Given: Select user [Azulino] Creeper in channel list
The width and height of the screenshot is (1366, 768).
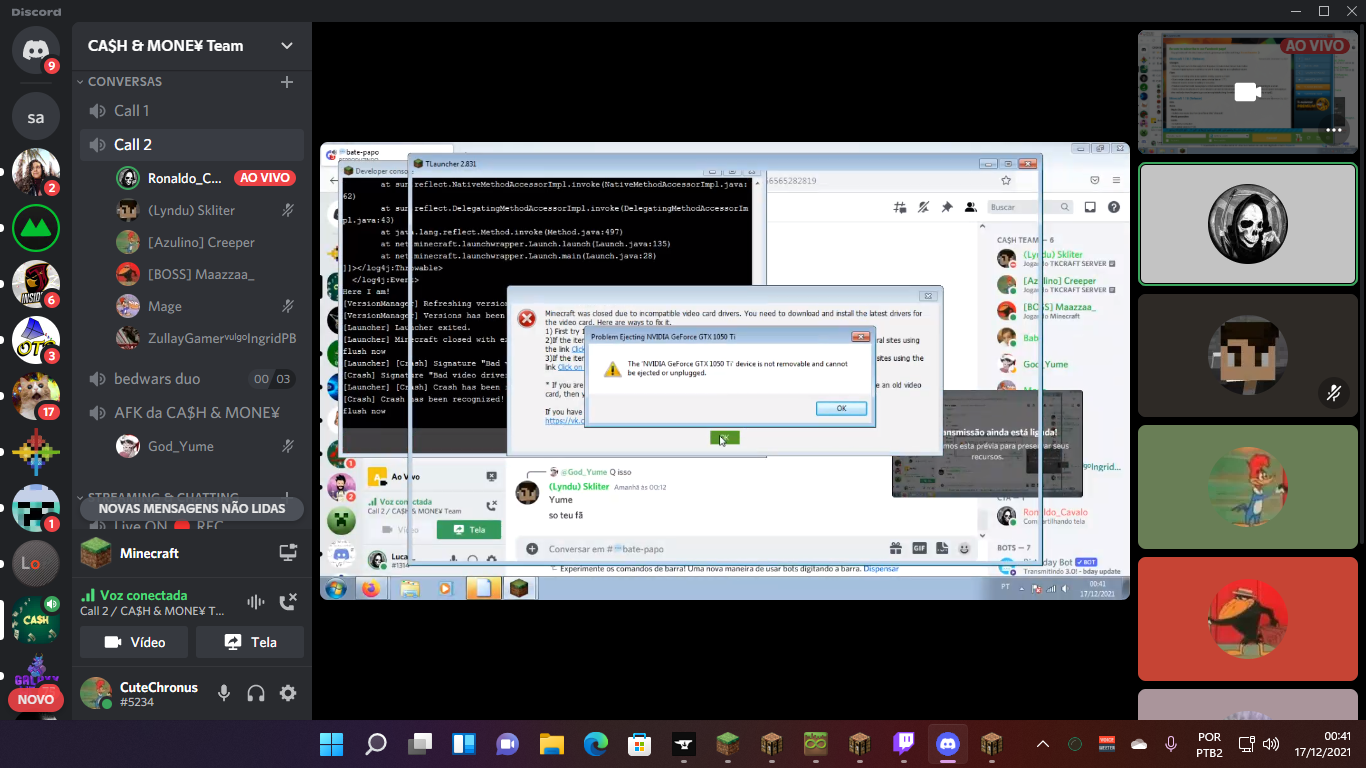Looking at the screenshot, I should pyautogui.click(x=208, y=242).
